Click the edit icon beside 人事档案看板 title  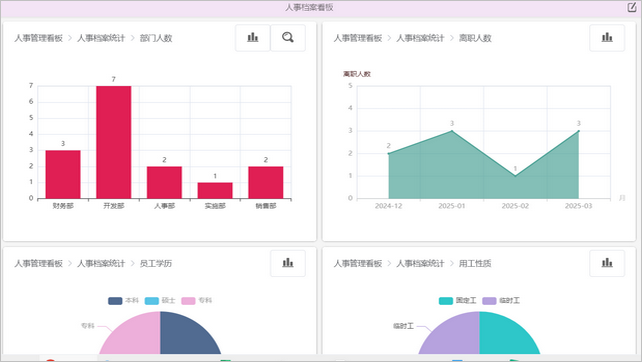(632, 7)
